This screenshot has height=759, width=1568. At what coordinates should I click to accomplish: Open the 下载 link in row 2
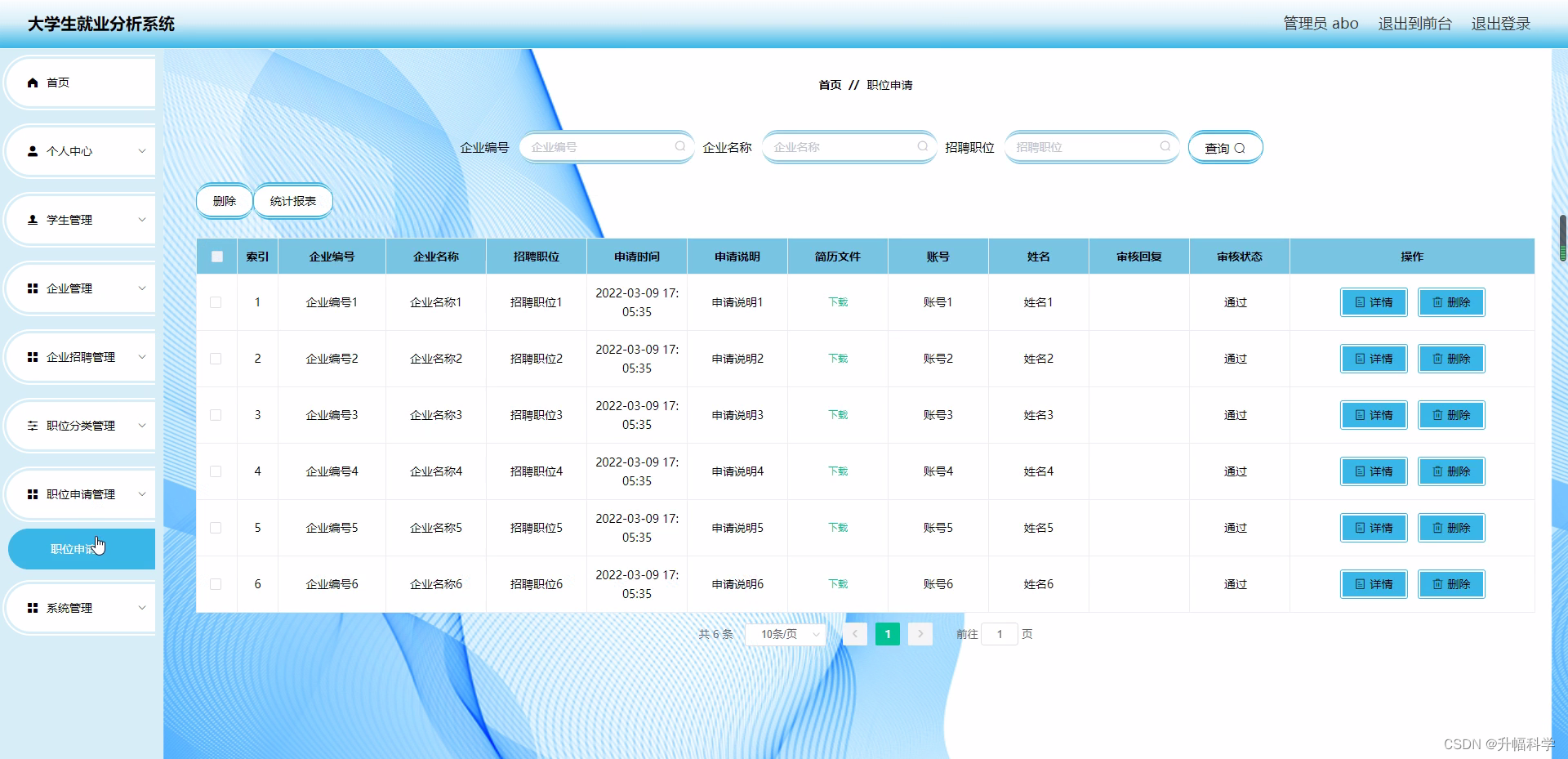(836, 358)
